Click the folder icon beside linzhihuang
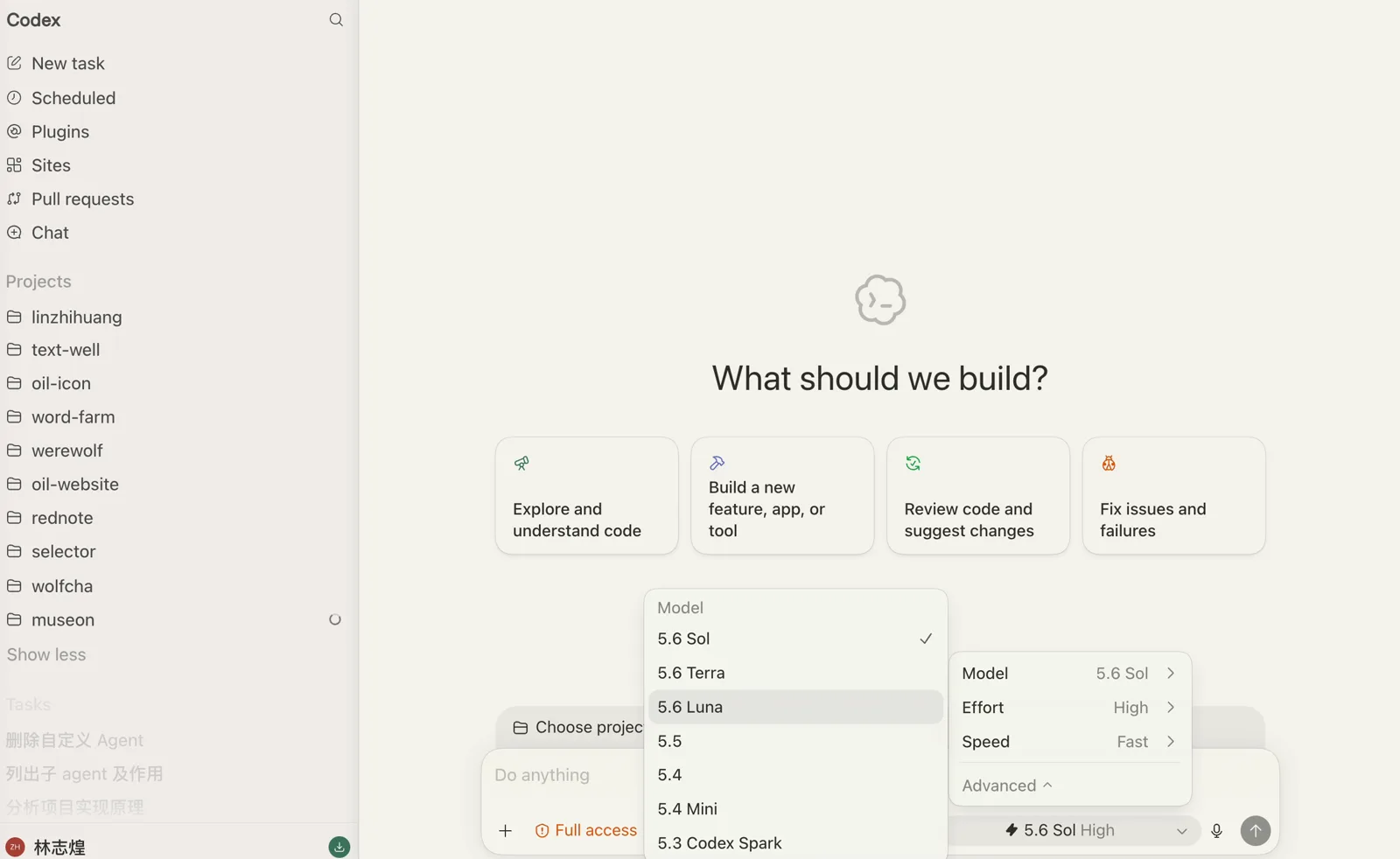 point(14,317)
